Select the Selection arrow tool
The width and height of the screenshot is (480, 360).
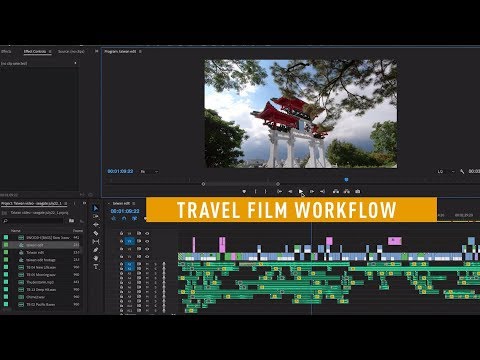click(96, 208)
